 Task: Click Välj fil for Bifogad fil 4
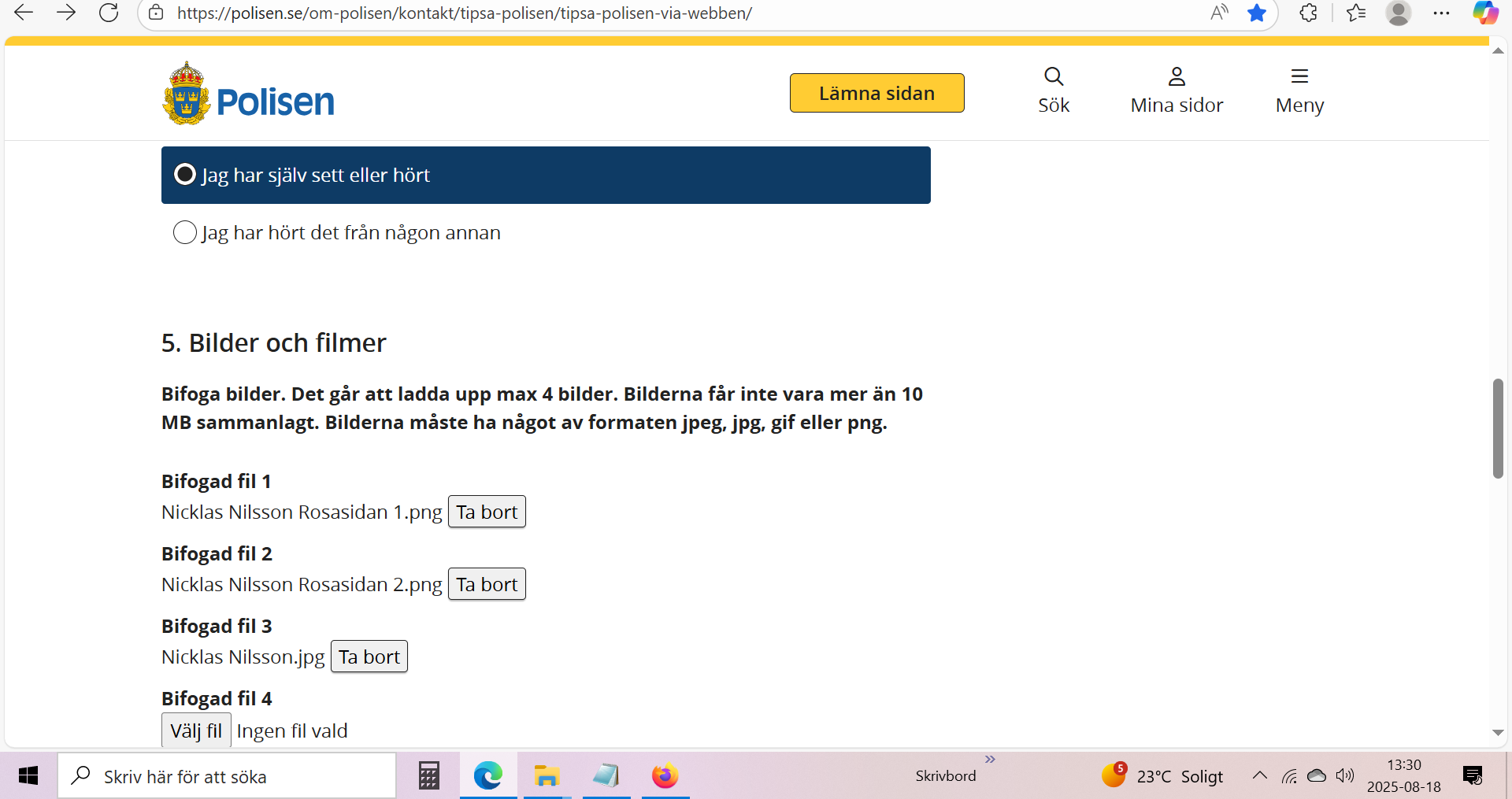point(196,731)
